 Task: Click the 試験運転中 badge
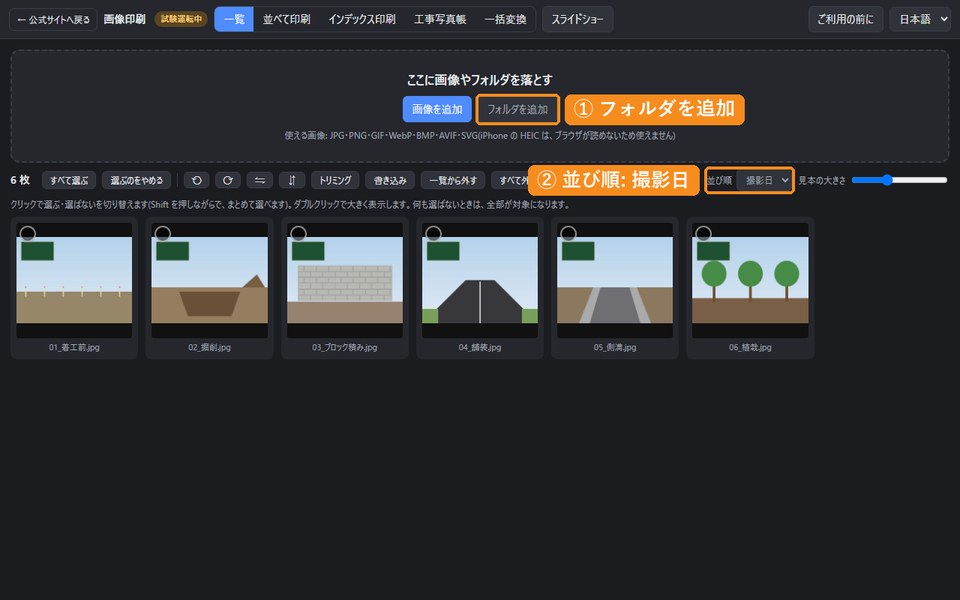click(181, 19)
